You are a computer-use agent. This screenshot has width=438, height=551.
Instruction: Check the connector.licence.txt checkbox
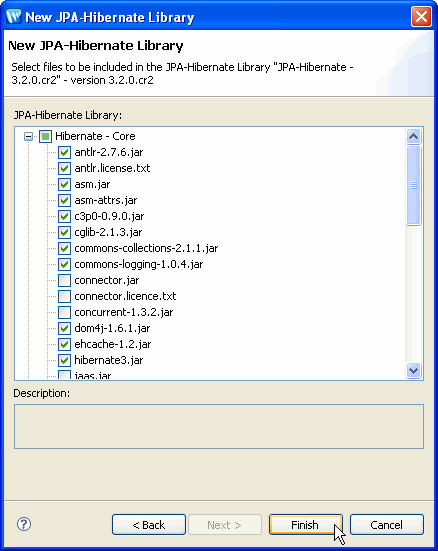[x=64, y=296]
